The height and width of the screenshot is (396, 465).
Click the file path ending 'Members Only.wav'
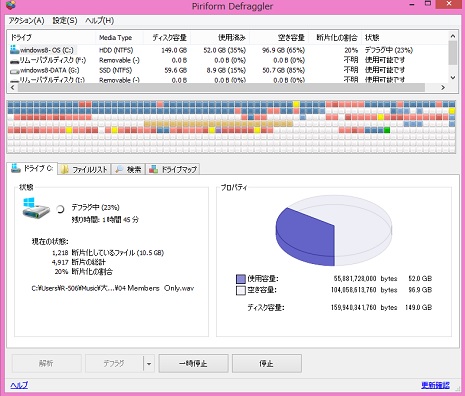click(x=113, y=288)
